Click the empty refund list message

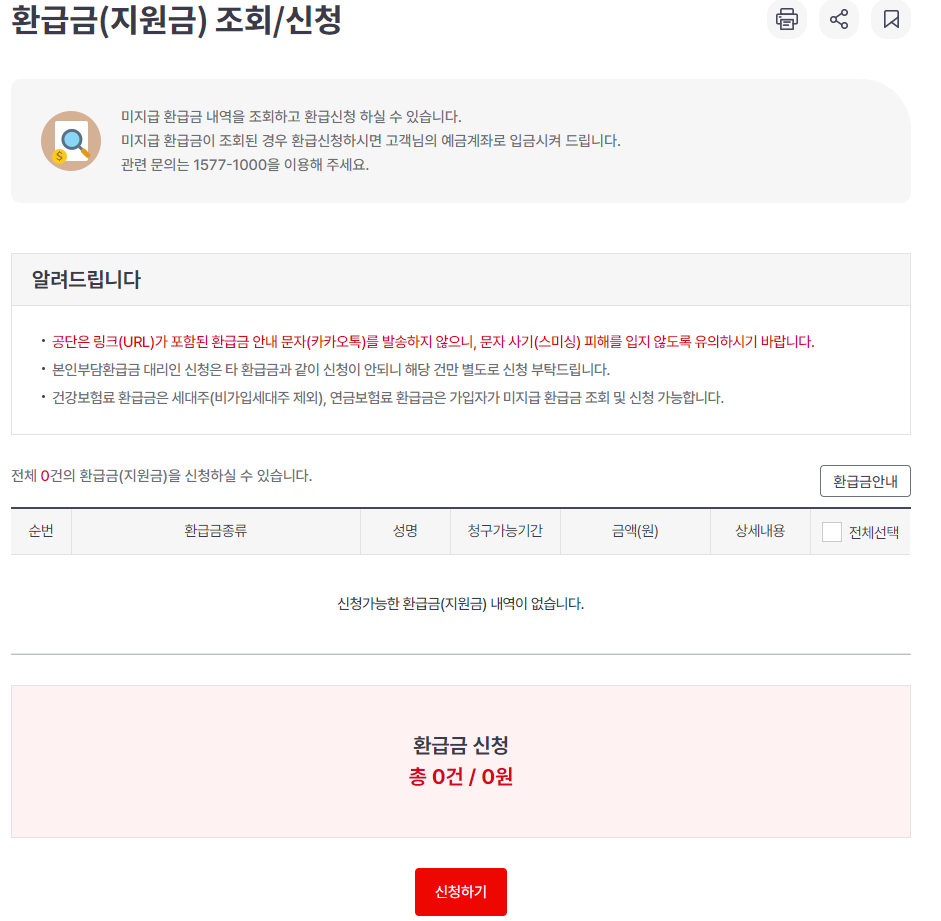[460, 604]
